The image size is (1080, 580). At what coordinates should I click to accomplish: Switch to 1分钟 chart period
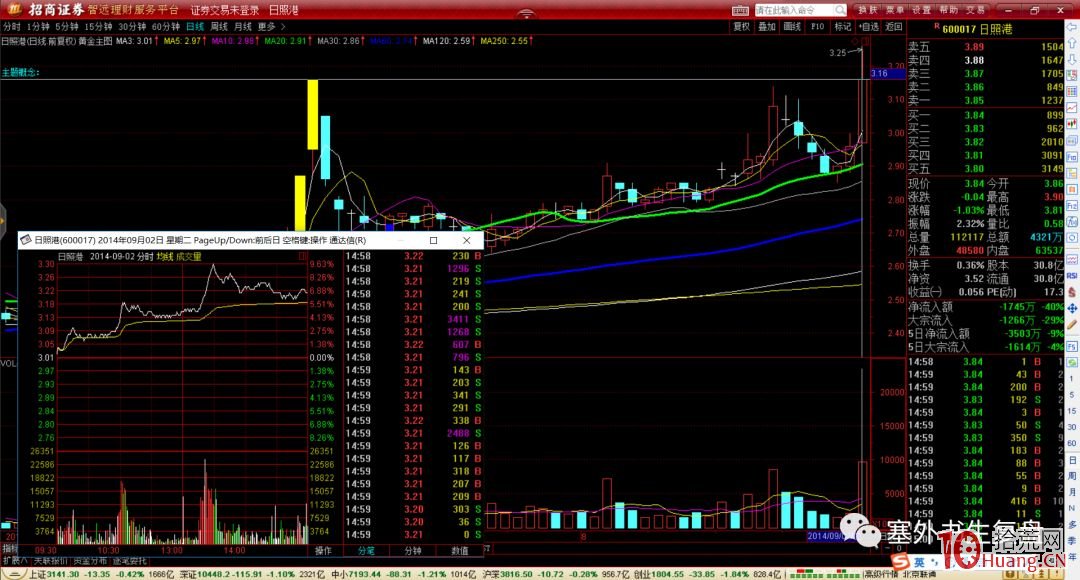click(x=38, y=26)
